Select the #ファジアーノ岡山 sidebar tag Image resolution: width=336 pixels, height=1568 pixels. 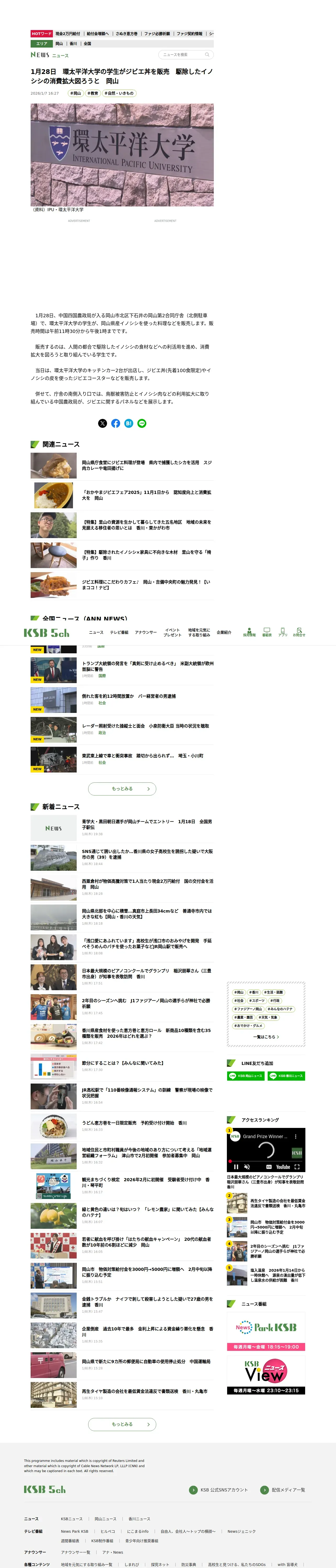click(248, 1009)
